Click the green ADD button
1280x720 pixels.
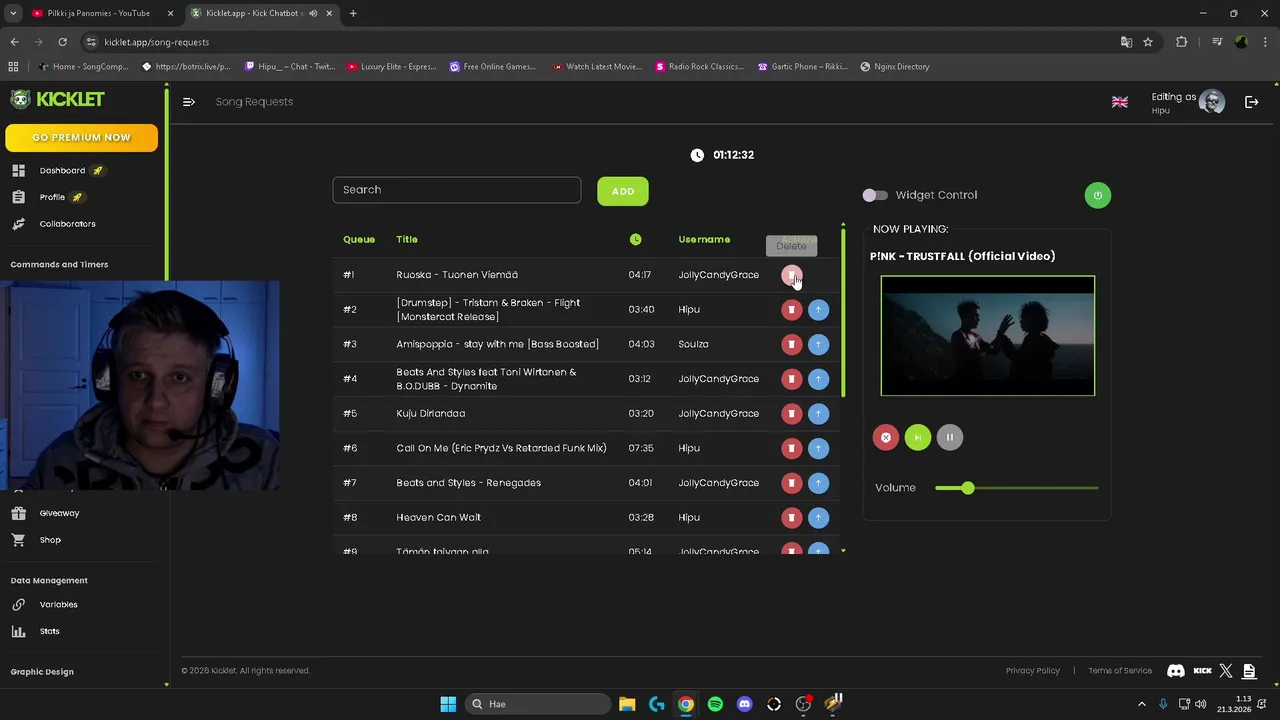(x=623, y=191)
